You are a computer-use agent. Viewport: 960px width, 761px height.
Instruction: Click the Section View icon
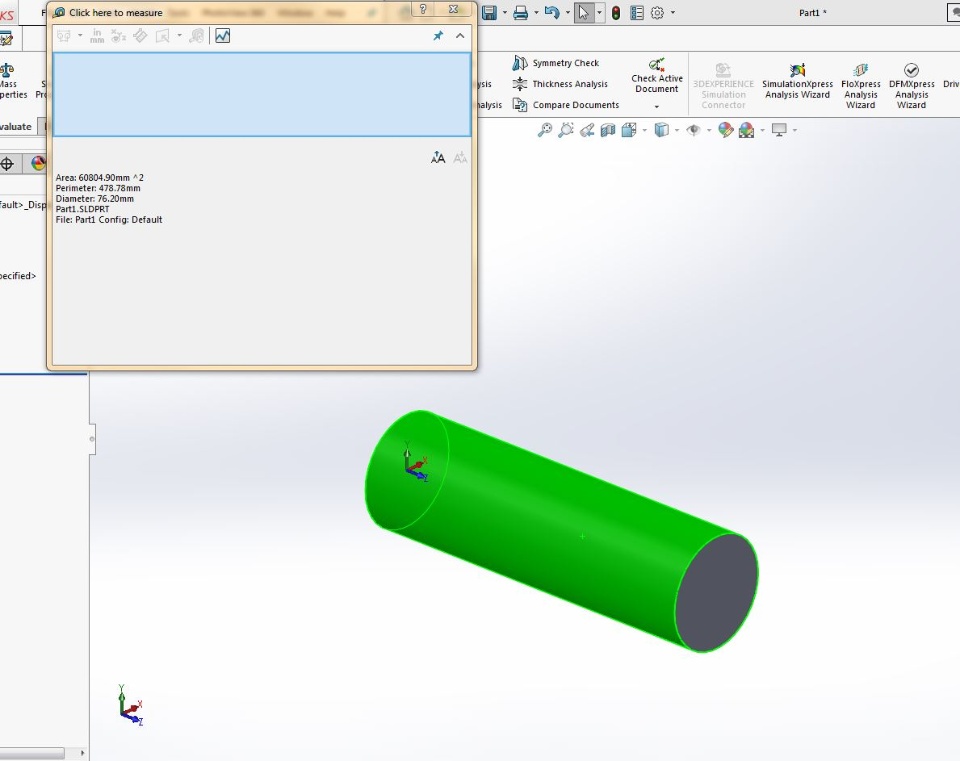(x=607, y=130)
